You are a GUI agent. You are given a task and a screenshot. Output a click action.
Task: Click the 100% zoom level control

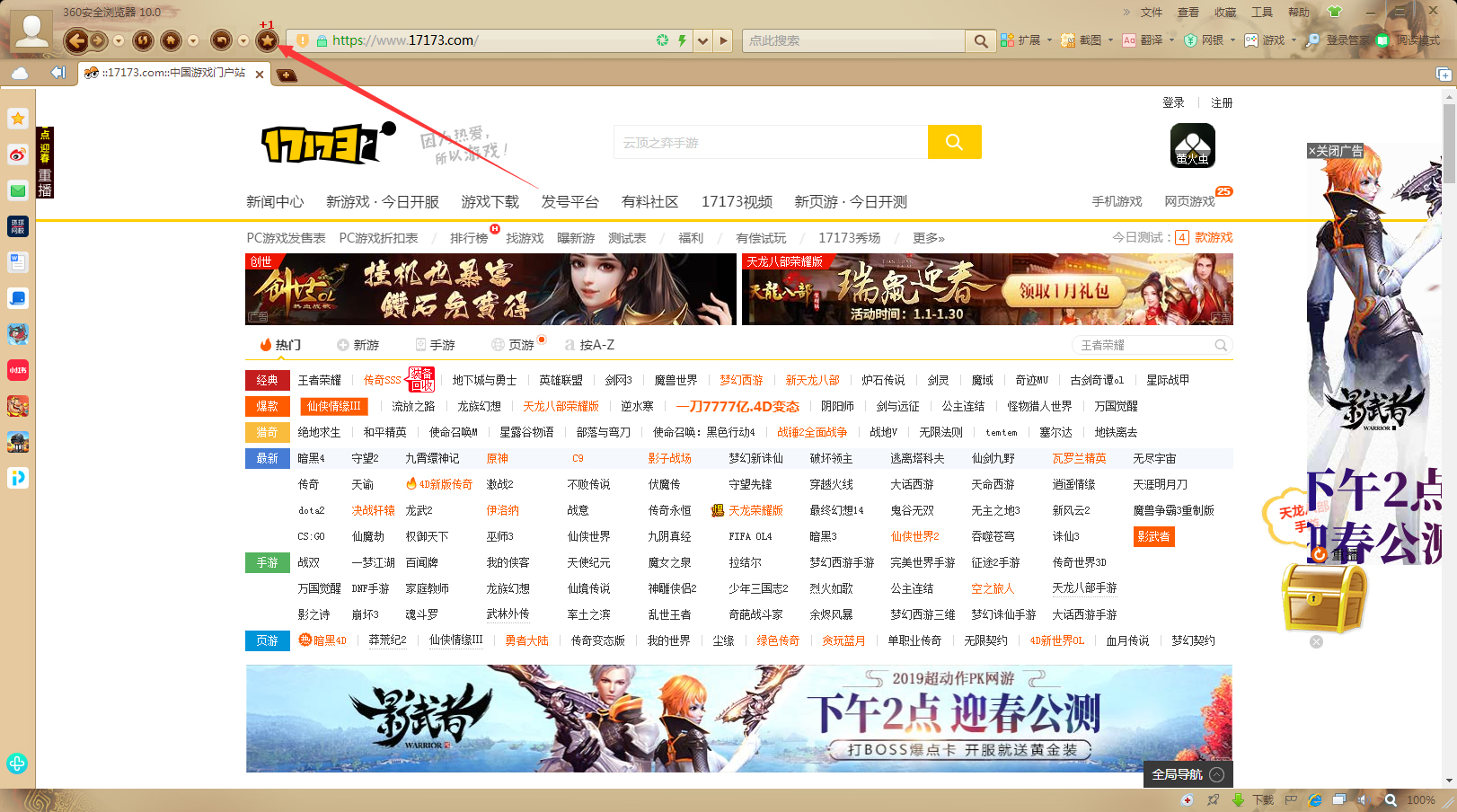1420,799
